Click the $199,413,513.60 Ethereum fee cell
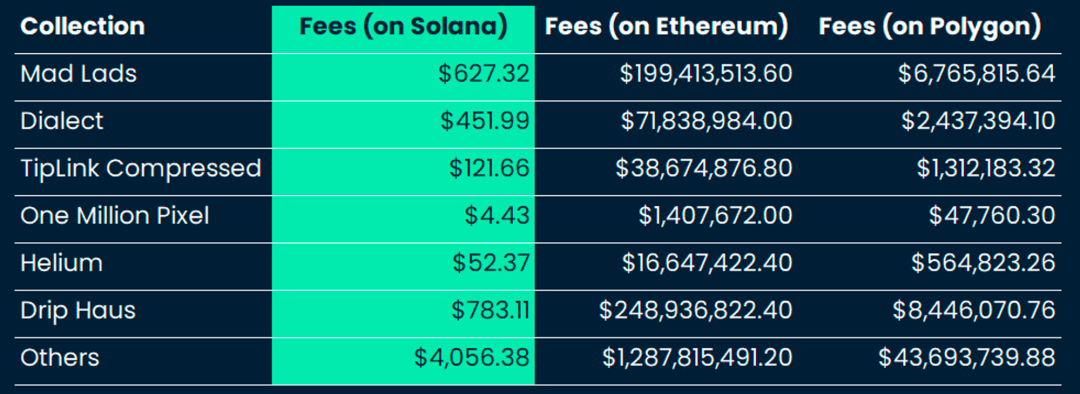This screenshot has width=1080, height=394. [706, 74]
